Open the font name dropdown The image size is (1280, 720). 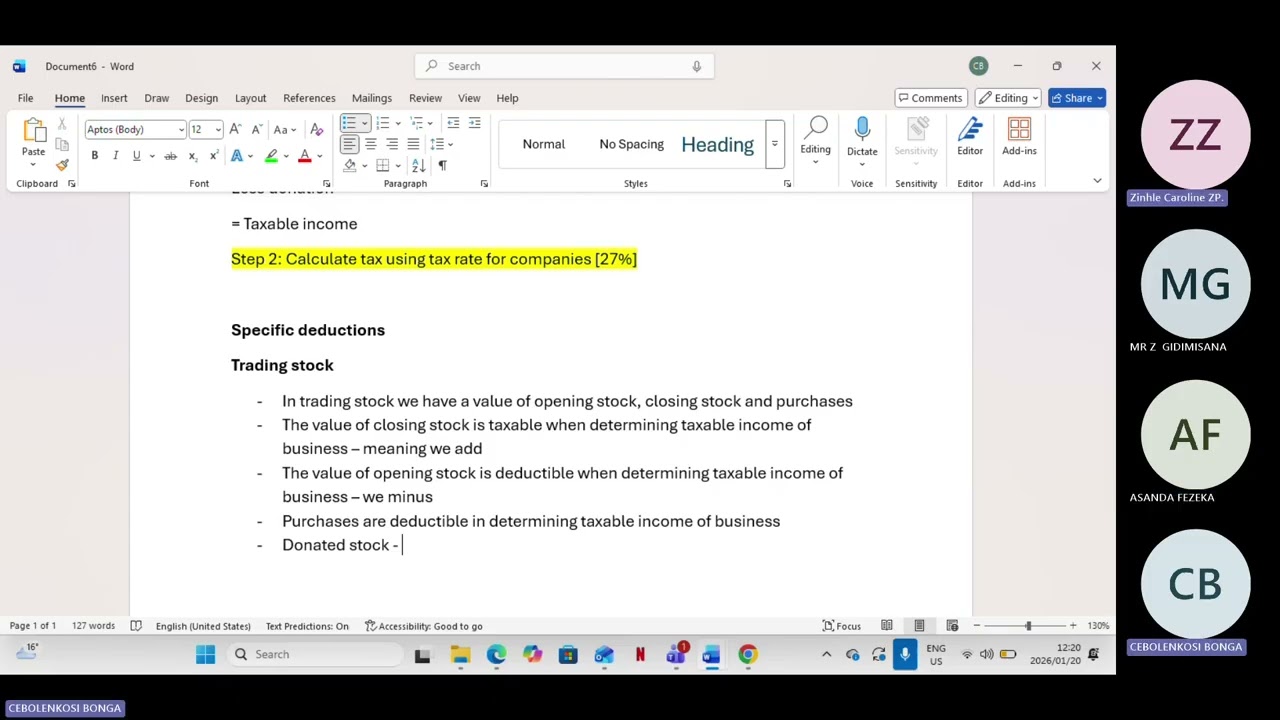pyautogui.click(x=181, y=130)
